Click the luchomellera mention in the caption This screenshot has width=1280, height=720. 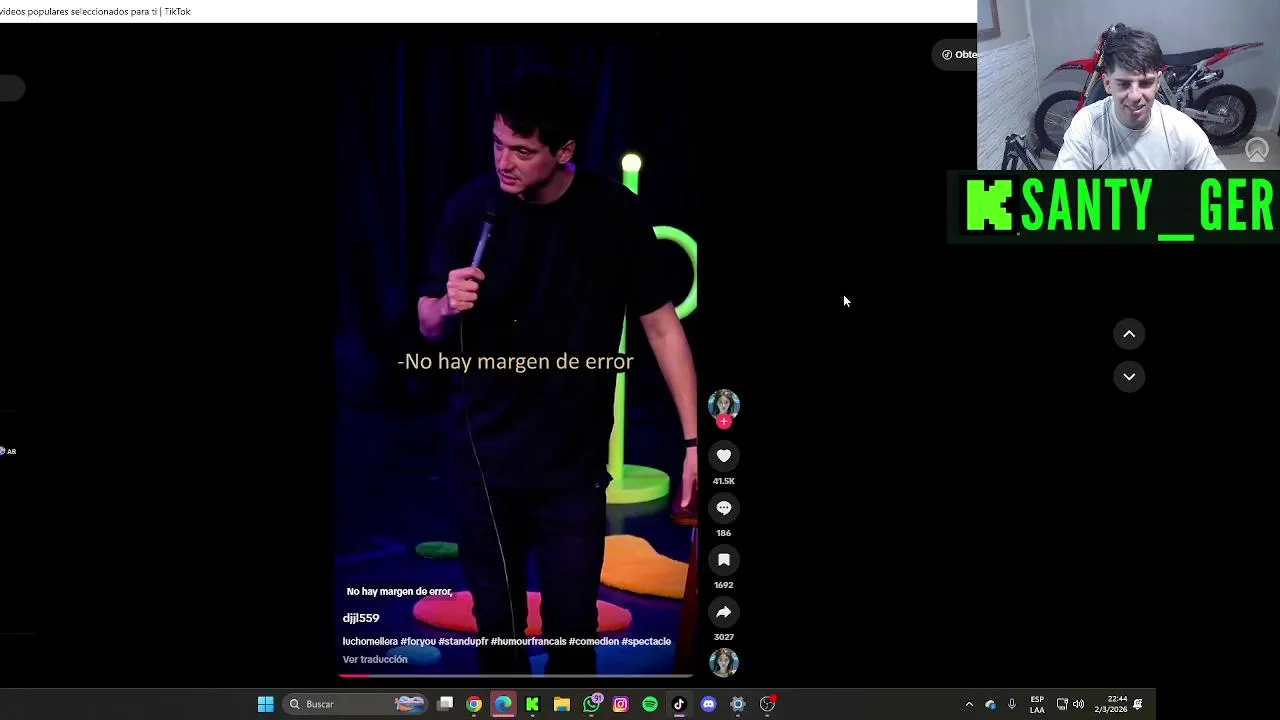coord(370,642)
